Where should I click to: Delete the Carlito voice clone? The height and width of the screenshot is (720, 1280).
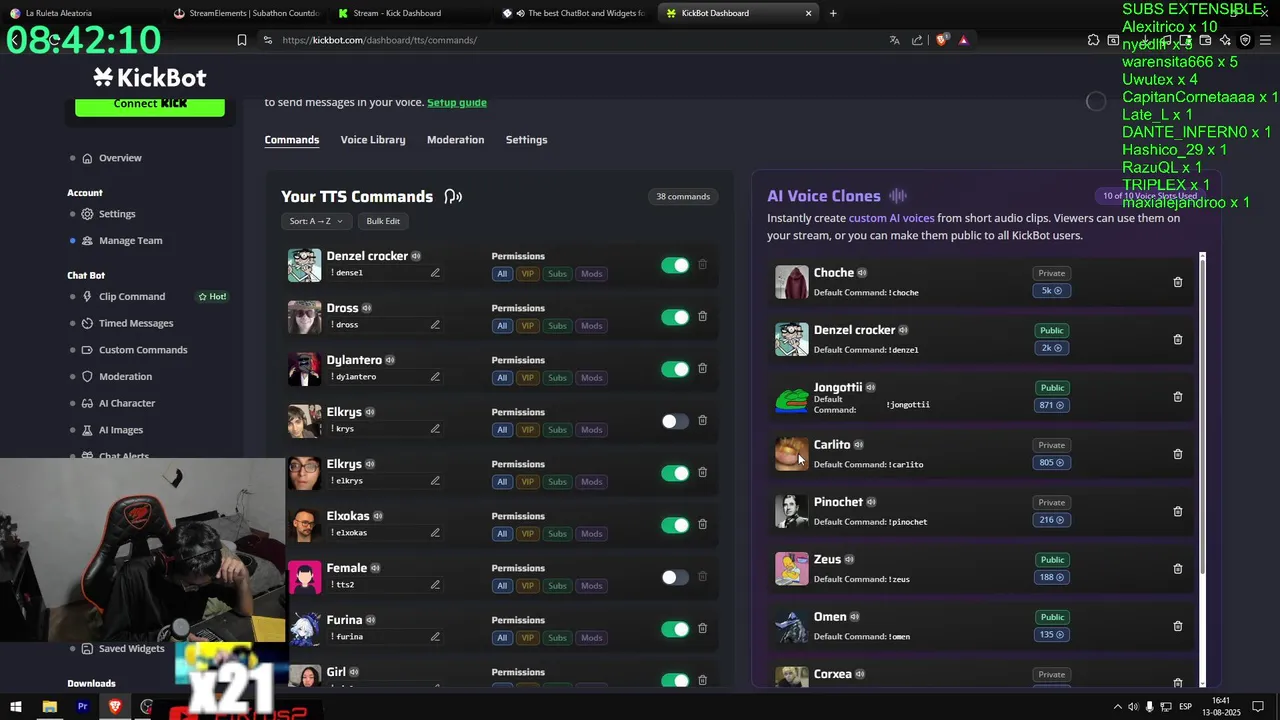pyautogui.click(x=1177, y=454)
